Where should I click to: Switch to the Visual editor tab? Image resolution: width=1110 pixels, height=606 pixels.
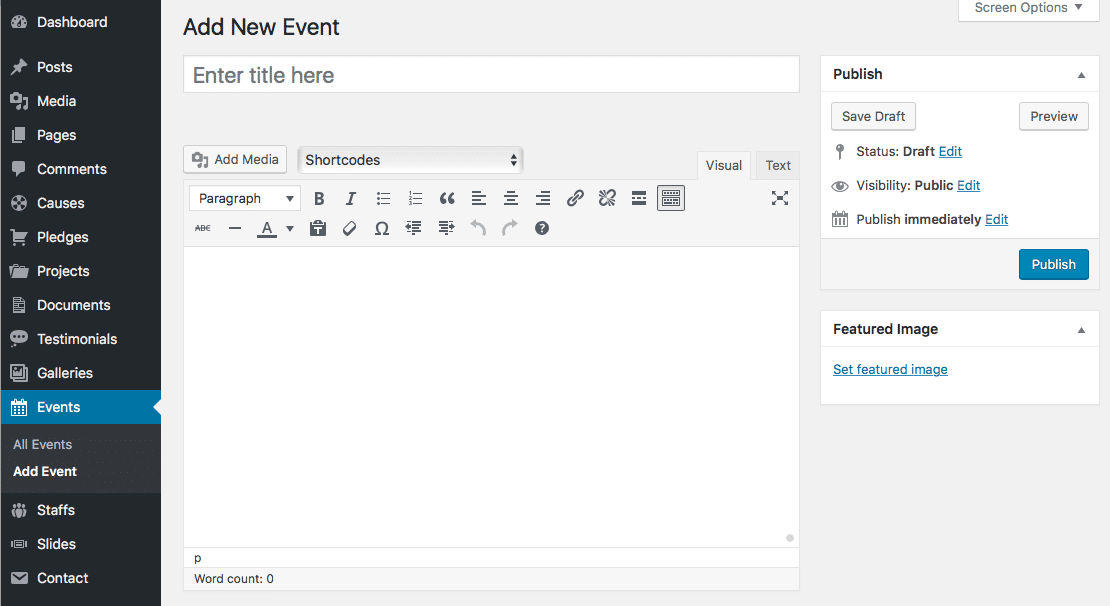point(723,166)
